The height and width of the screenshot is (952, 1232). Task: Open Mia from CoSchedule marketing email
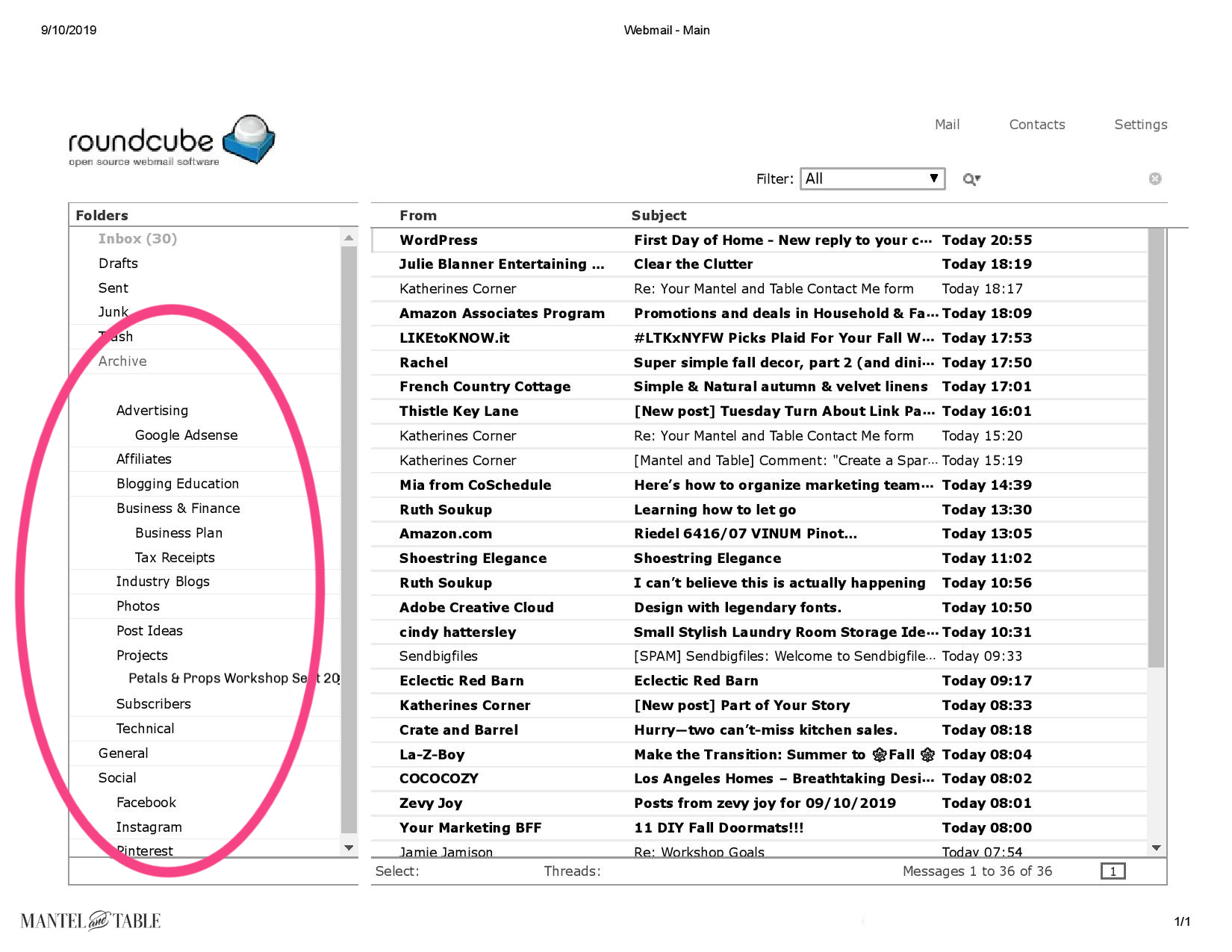[x=759, y=485]
